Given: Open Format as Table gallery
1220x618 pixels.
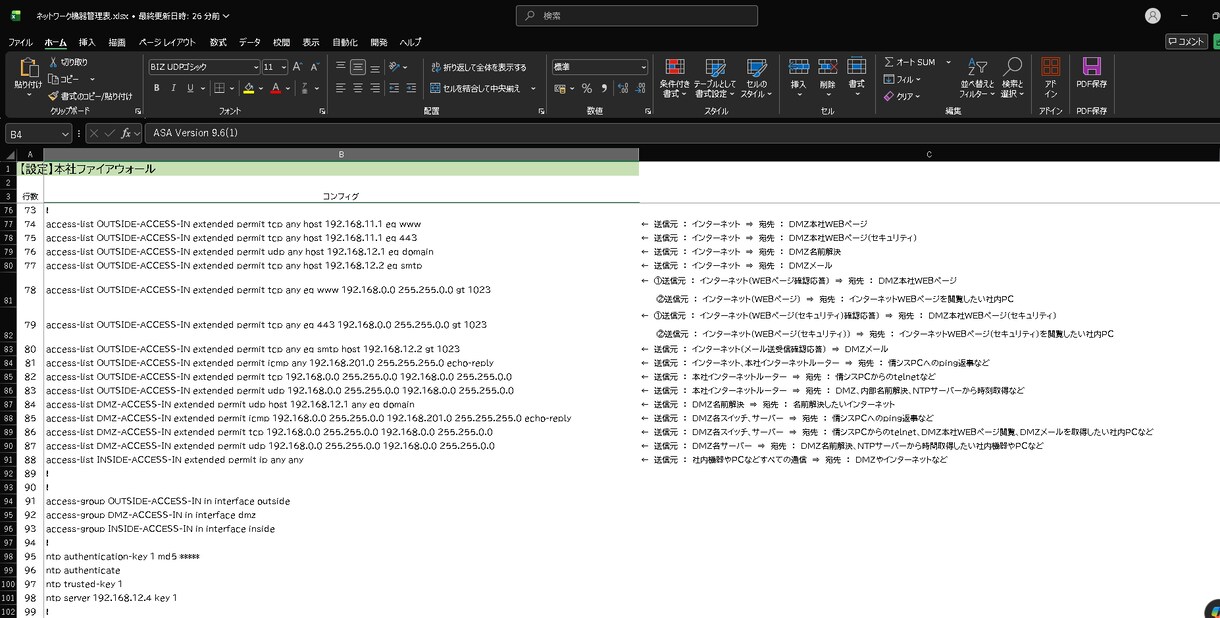Looking at the screenshot, I should tap(715, 77).
